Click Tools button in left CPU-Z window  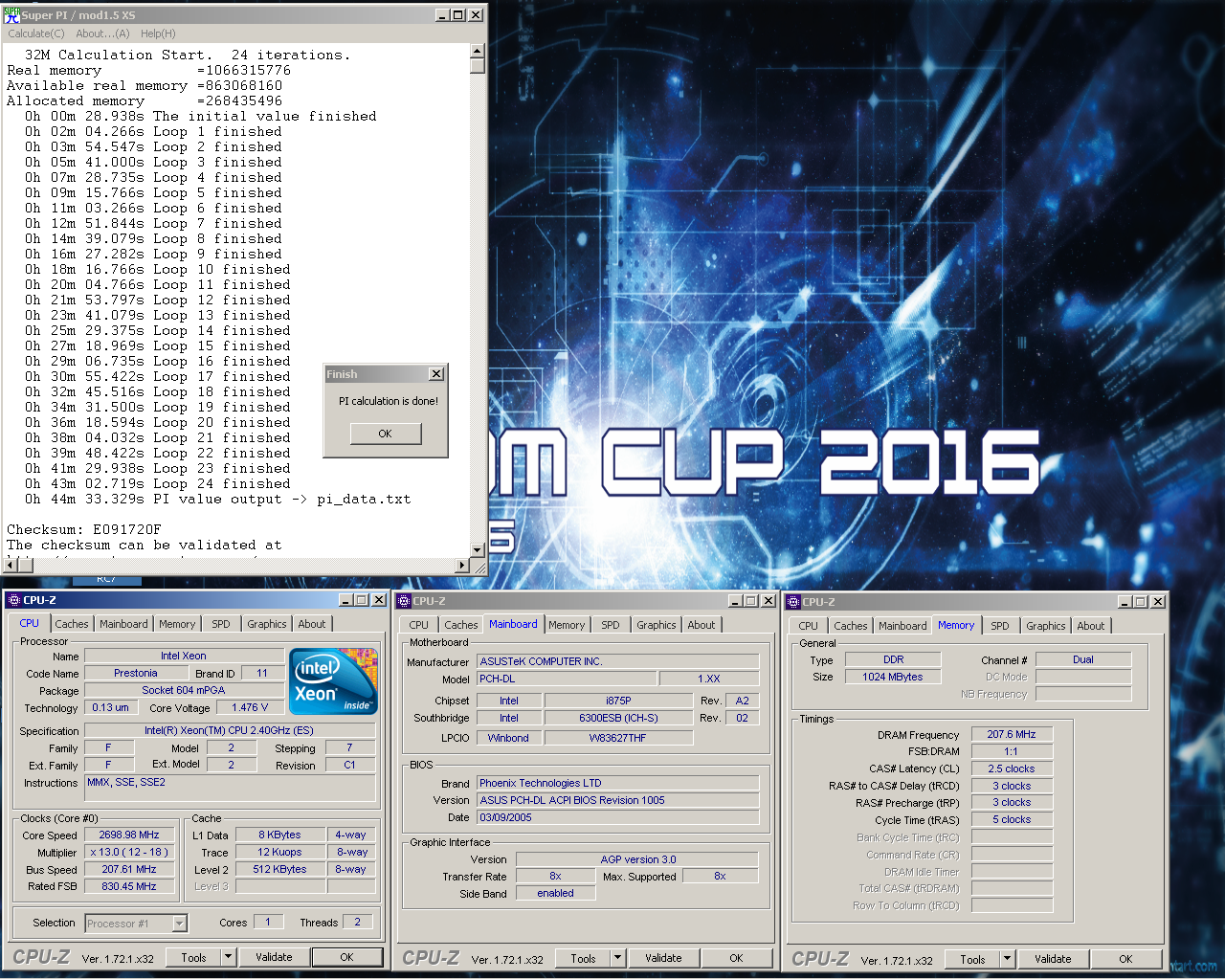click(x=194, y=957)
